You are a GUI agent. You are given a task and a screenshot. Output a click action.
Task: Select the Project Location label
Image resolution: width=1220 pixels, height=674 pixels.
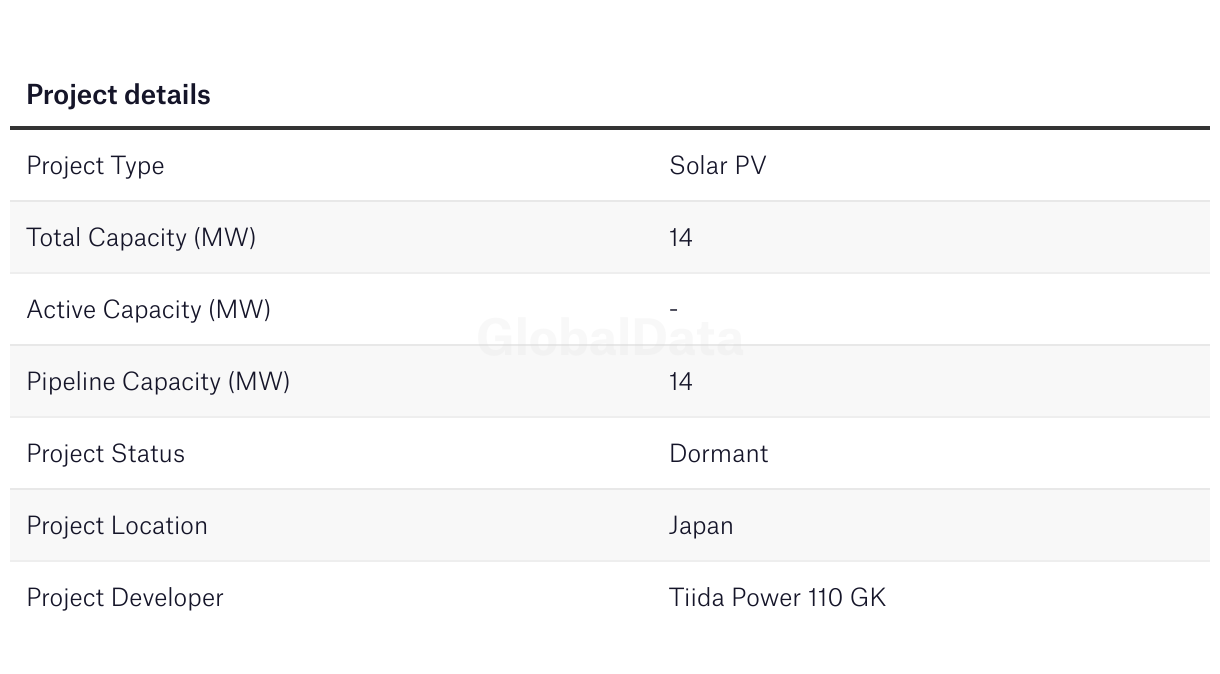pyautogui.click(x=117, y=526)
